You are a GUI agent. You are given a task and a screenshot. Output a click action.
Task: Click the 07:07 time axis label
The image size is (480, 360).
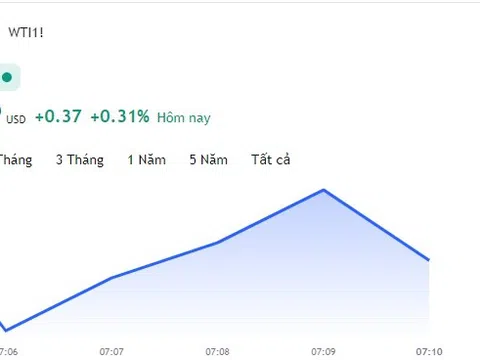pyautogui.click(x=111, y=352)
